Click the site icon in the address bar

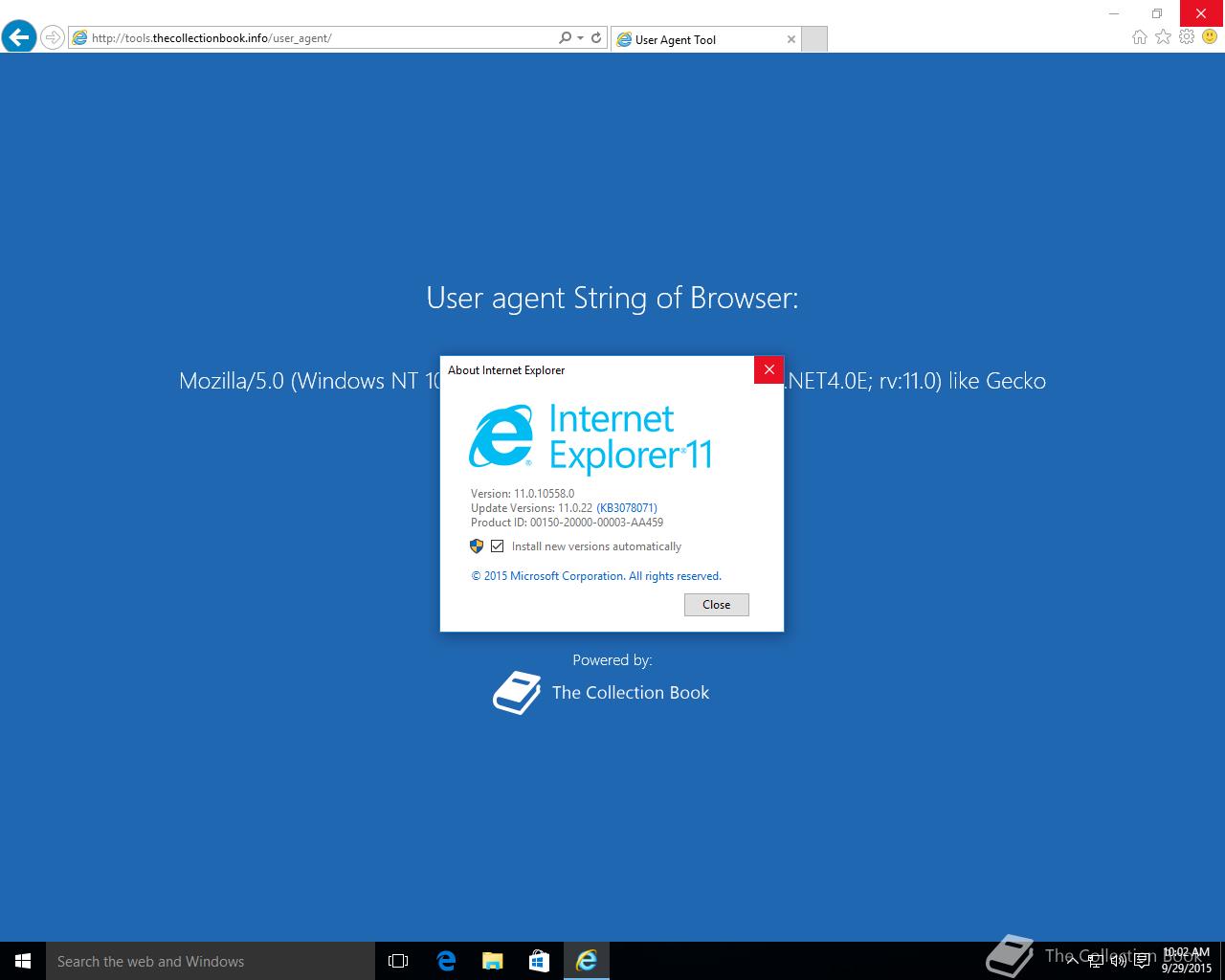tap(80, 38)
